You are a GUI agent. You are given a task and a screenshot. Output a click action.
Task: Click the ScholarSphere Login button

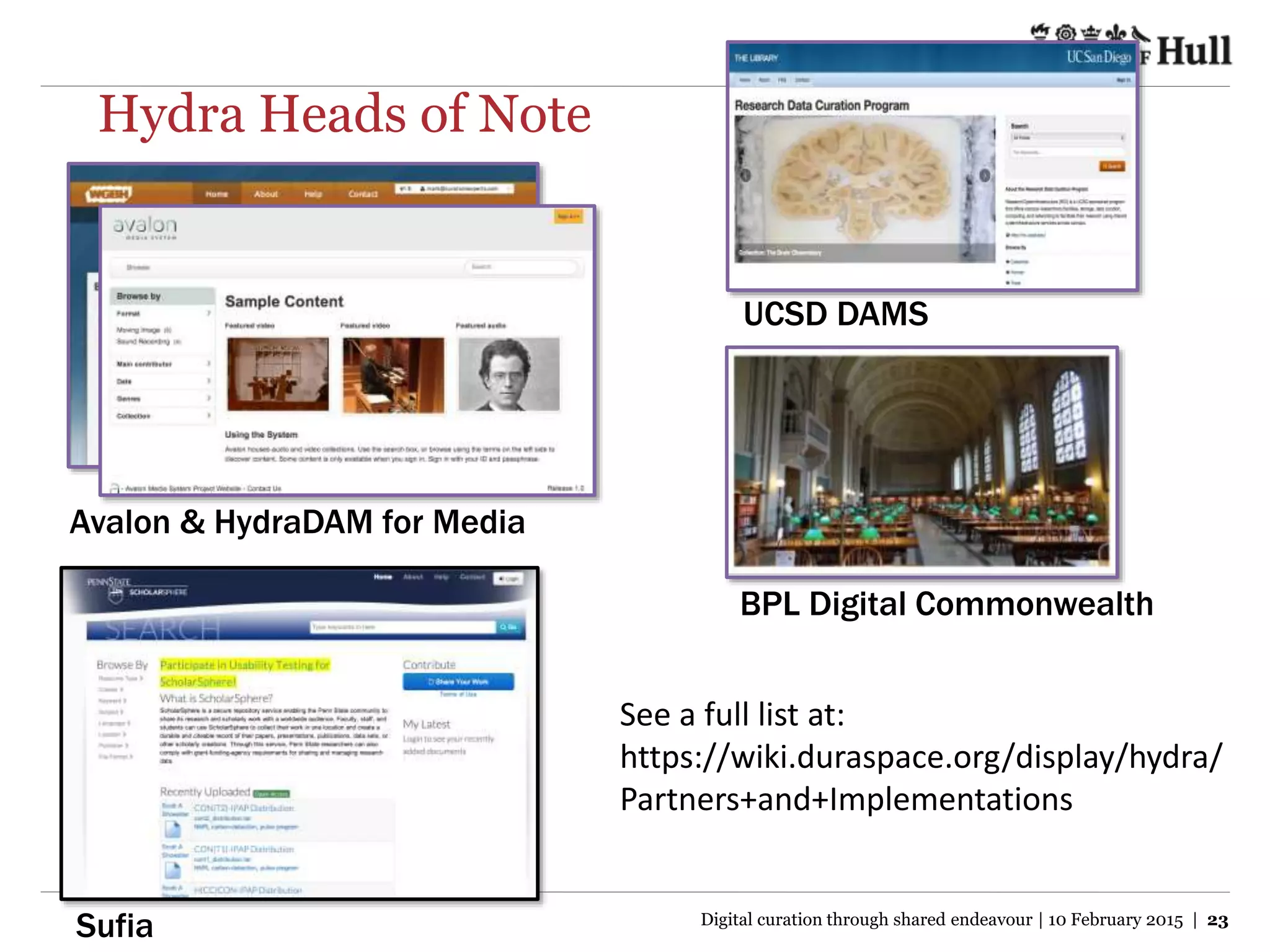(x=508, y=579)
